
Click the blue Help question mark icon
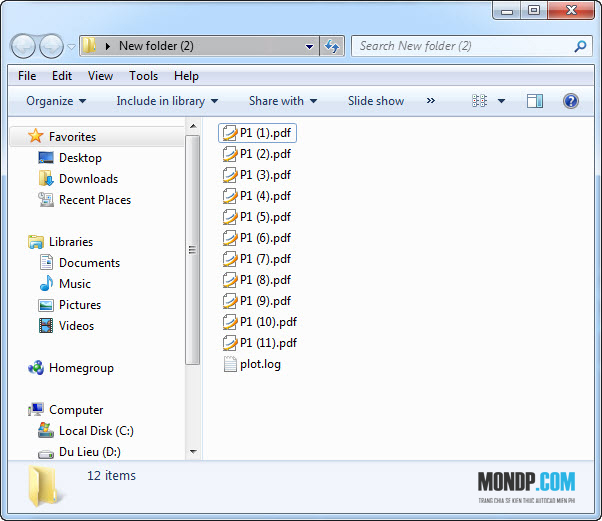click(x=571, y=101)
